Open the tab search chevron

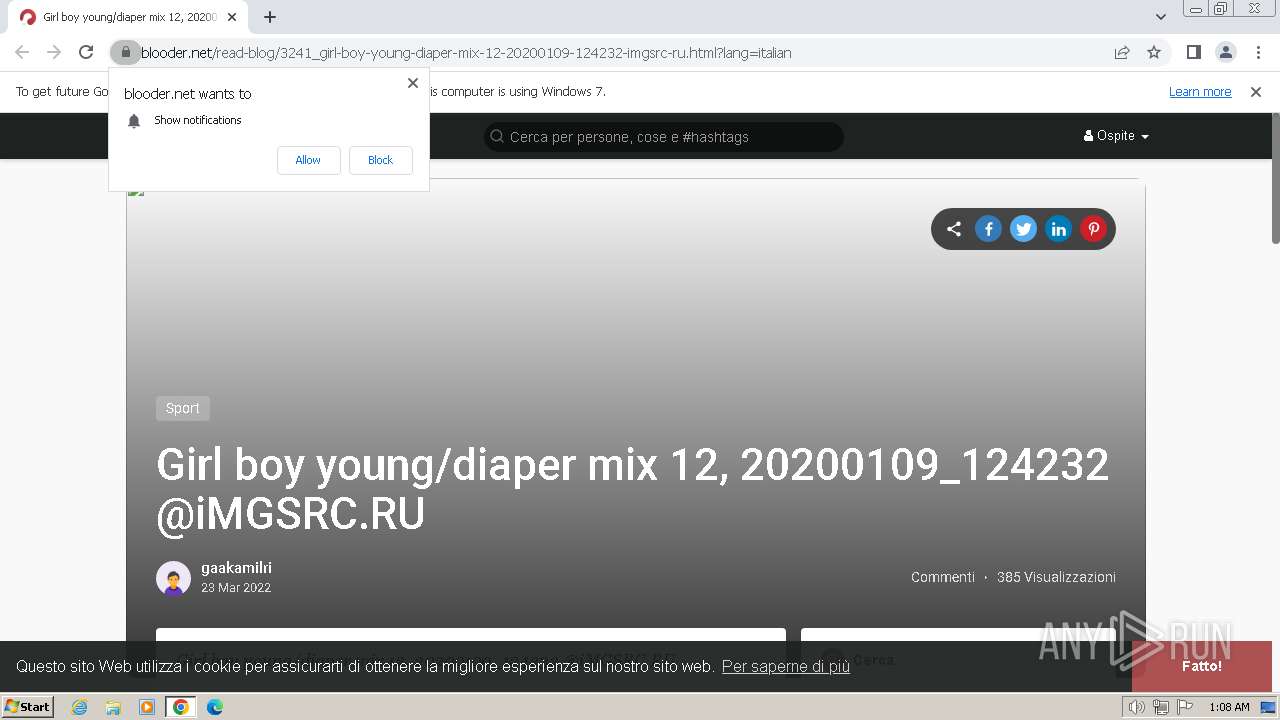point(1160,17)
